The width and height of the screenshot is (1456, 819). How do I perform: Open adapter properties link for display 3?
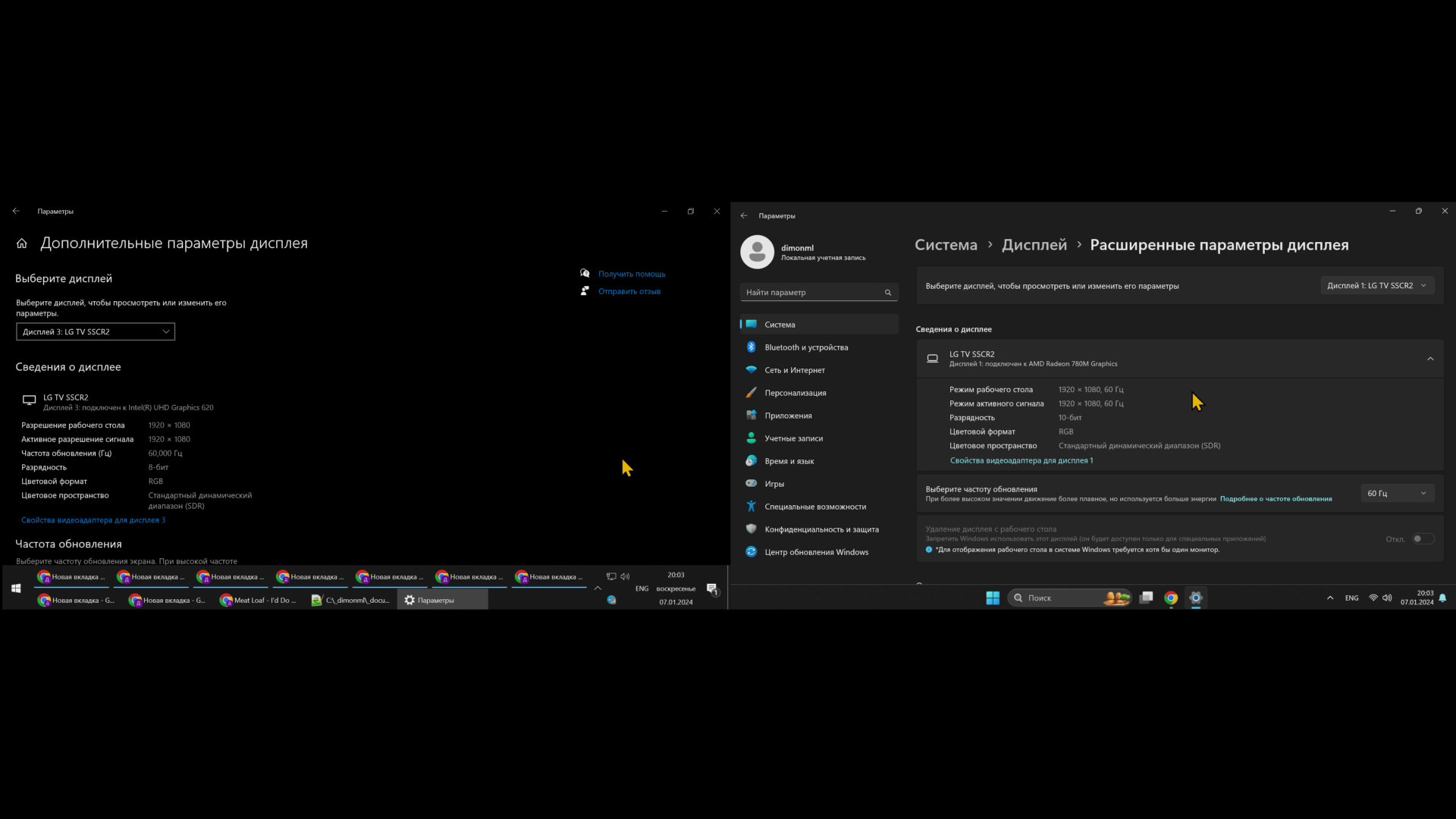(x=93, y=520)
